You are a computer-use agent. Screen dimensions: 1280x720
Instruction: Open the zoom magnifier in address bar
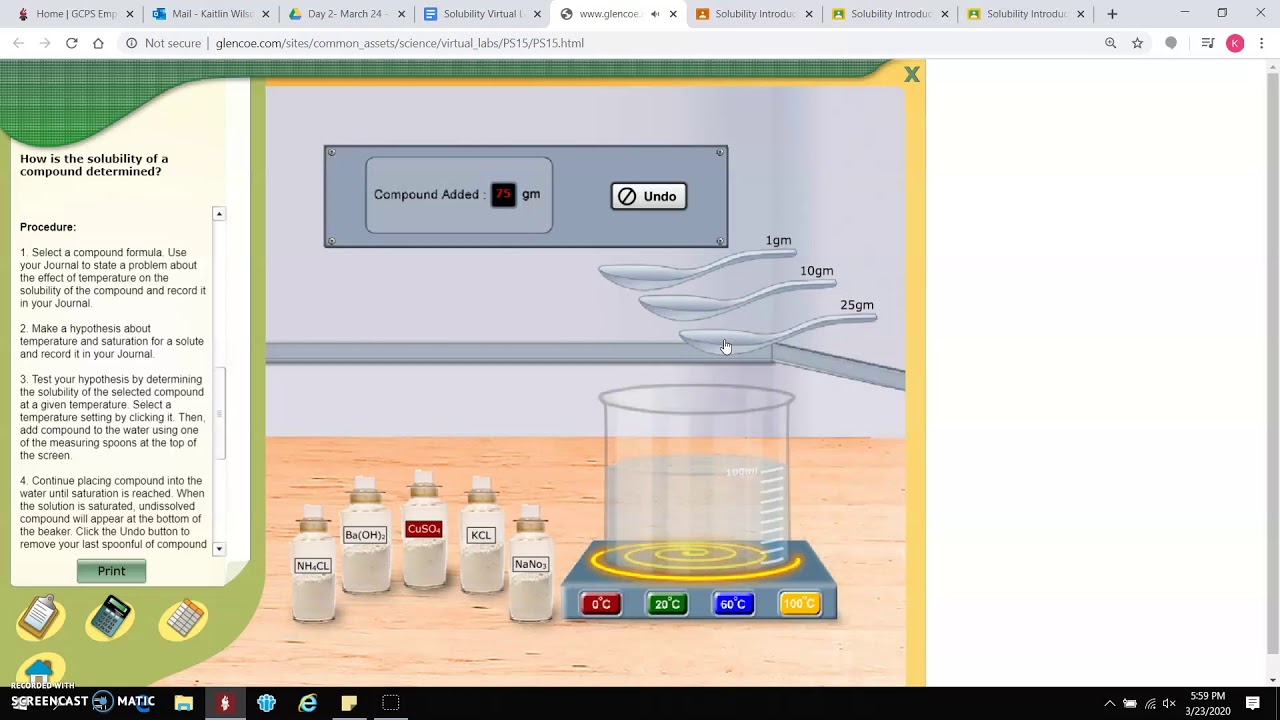pos(1110,43)
